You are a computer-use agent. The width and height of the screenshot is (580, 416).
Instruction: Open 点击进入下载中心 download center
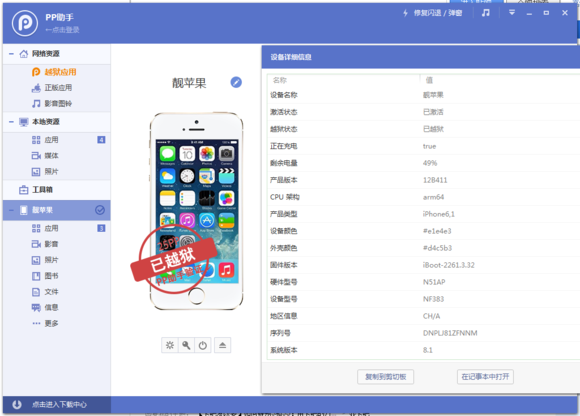pos(59,405)
